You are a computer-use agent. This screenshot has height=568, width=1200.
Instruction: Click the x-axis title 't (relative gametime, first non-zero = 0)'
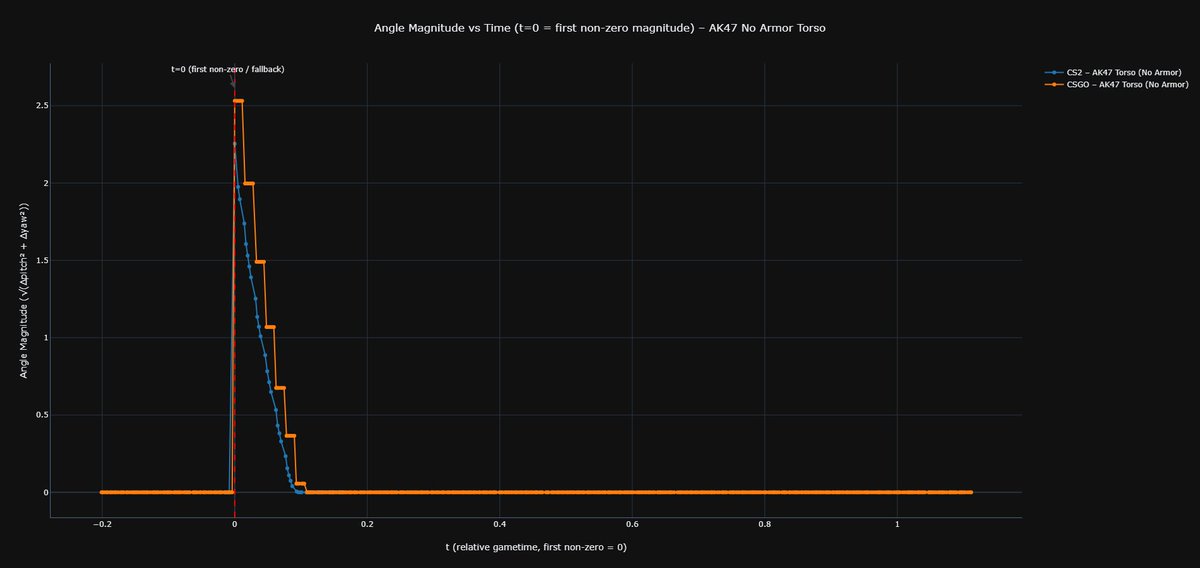pyautogui.click(x=536, y=547)
